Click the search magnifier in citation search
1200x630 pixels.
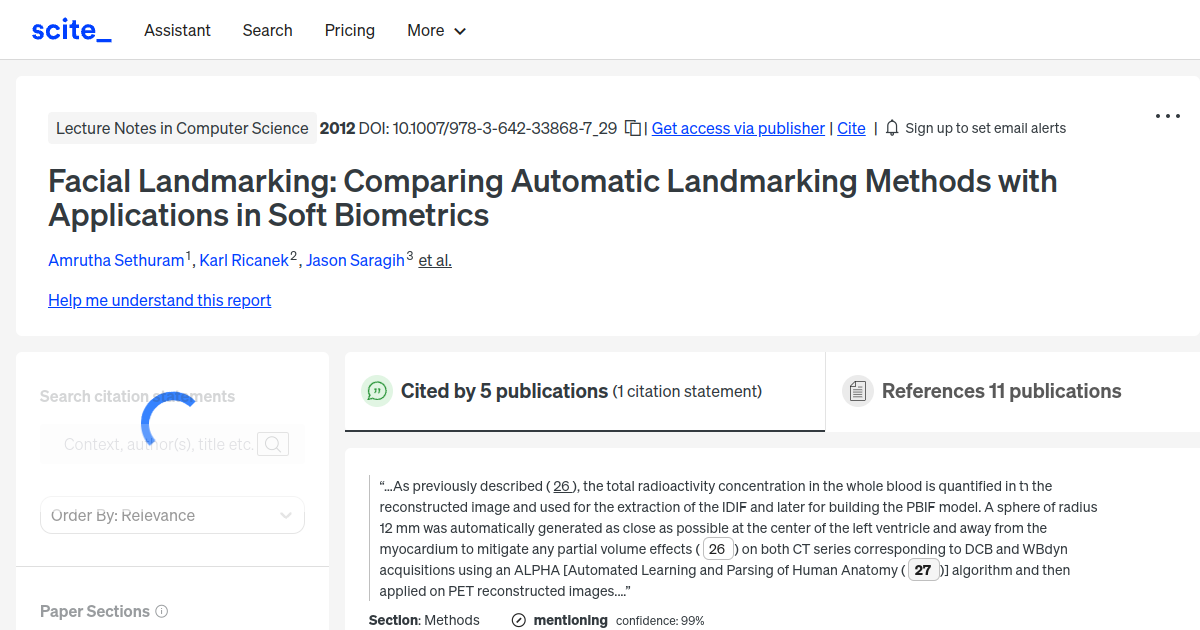[x=272, y=443]
